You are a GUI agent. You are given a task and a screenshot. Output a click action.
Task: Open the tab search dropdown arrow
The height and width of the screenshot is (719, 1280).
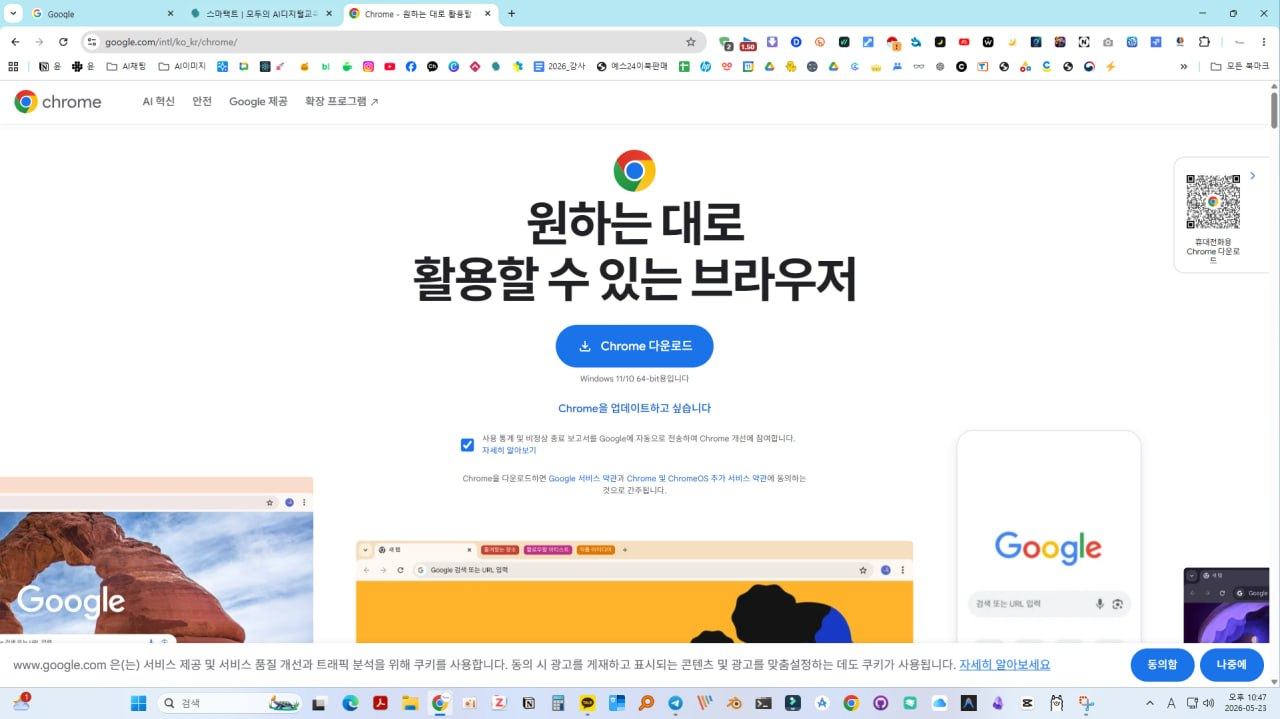pyautogui.click(x=14, y=14)
